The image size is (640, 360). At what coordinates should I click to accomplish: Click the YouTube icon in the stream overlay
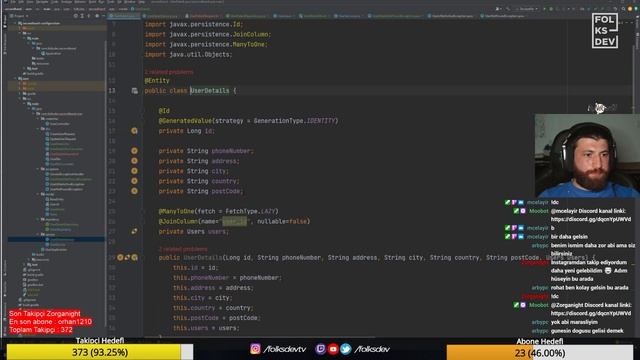pyautogui.click(x=333, y=349)
